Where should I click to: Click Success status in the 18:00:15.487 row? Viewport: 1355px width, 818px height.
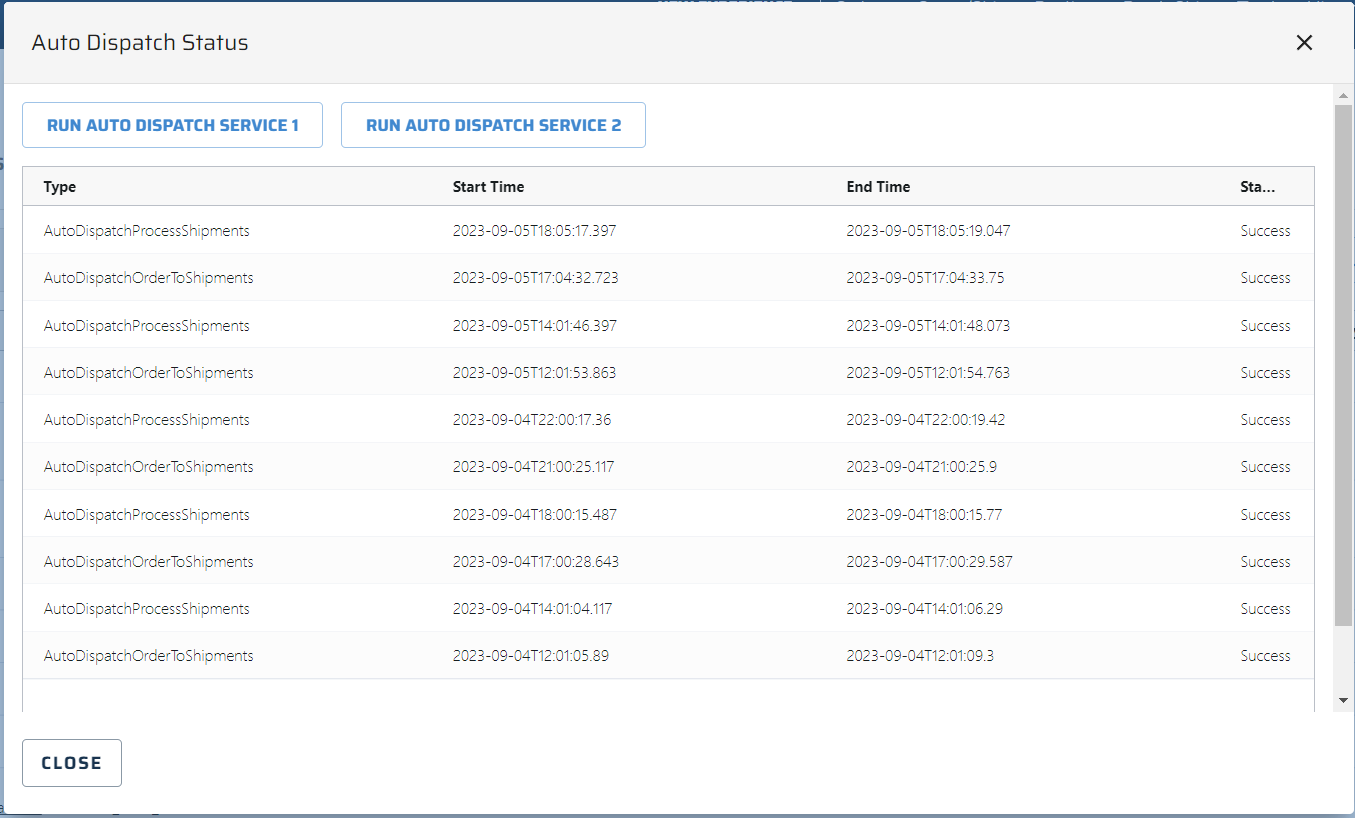[x=1266, y=515]
